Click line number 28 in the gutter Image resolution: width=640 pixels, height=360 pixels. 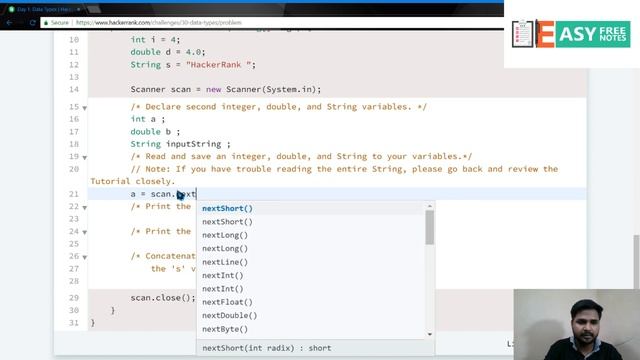click(74, 281)
